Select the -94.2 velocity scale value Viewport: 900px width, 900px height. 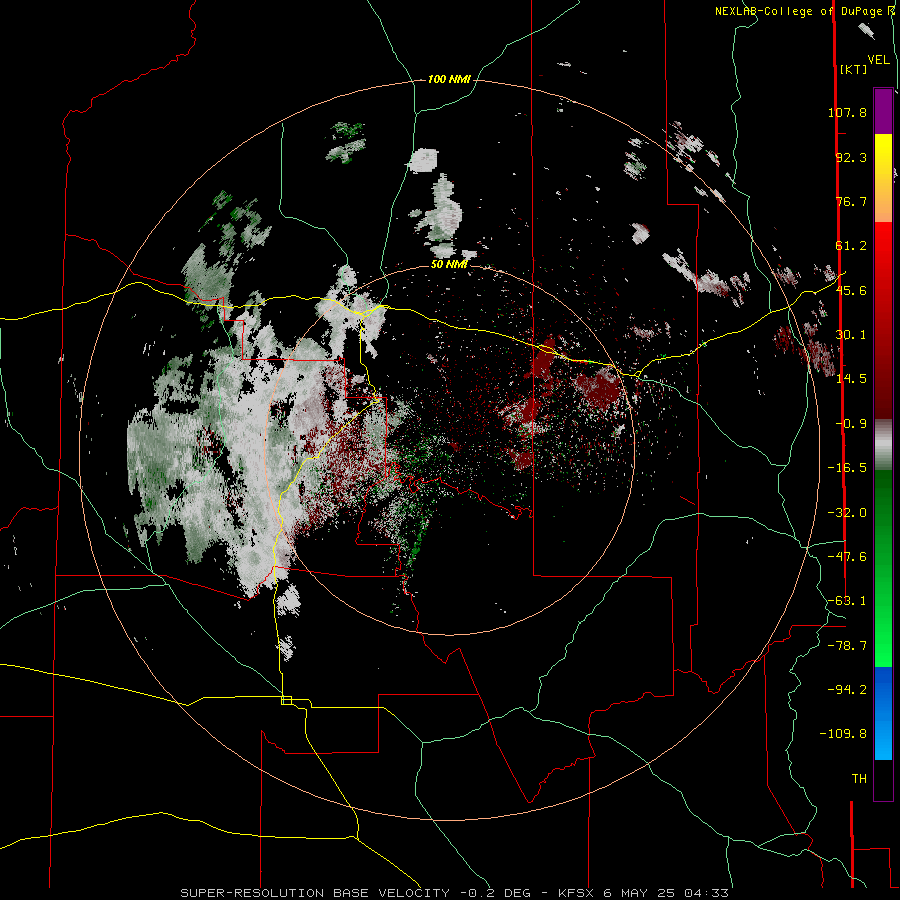click(847, 689)
